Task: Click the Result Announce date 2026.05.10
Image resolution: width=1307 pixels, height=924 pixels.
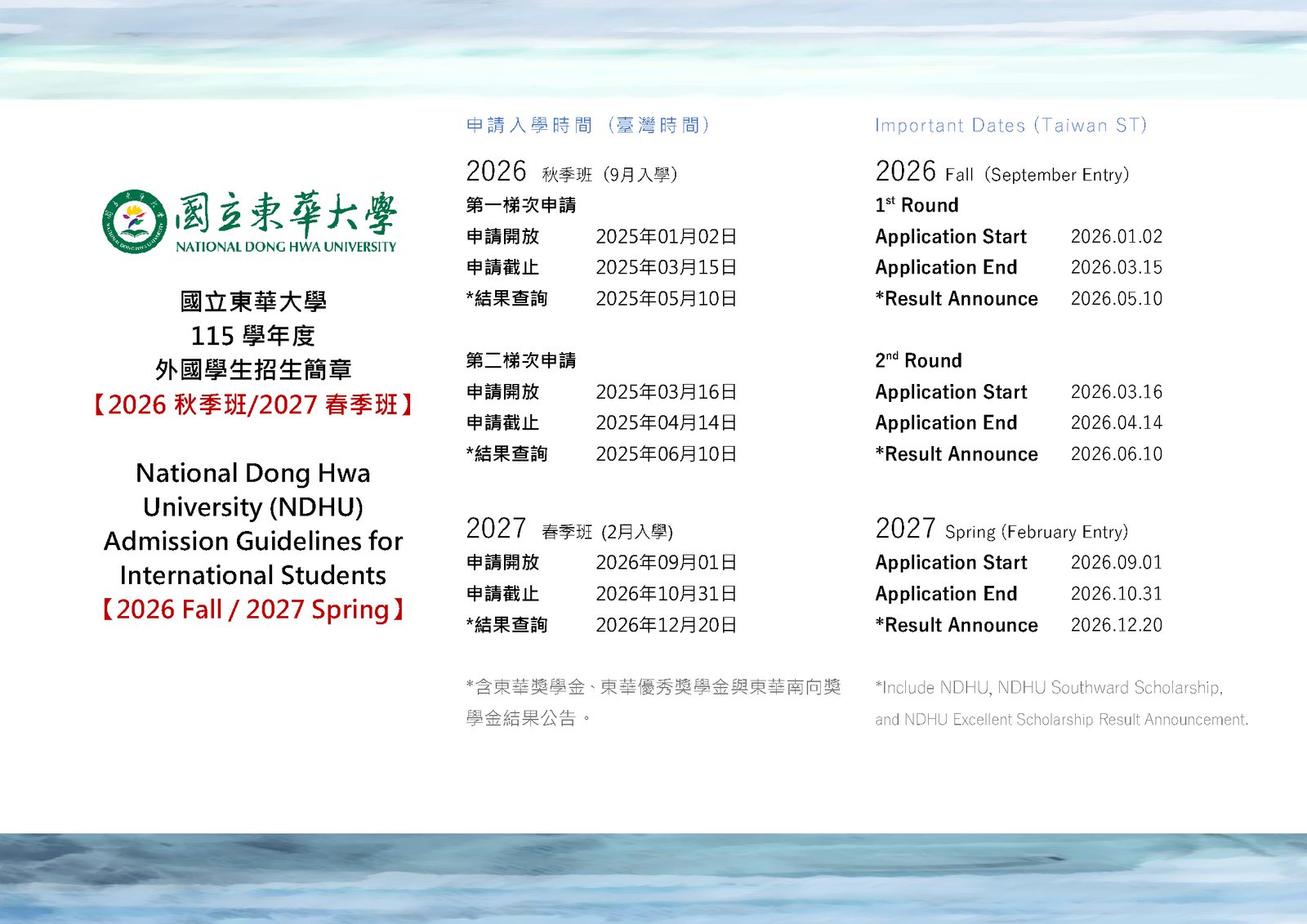Action: tap(1117, 299)
